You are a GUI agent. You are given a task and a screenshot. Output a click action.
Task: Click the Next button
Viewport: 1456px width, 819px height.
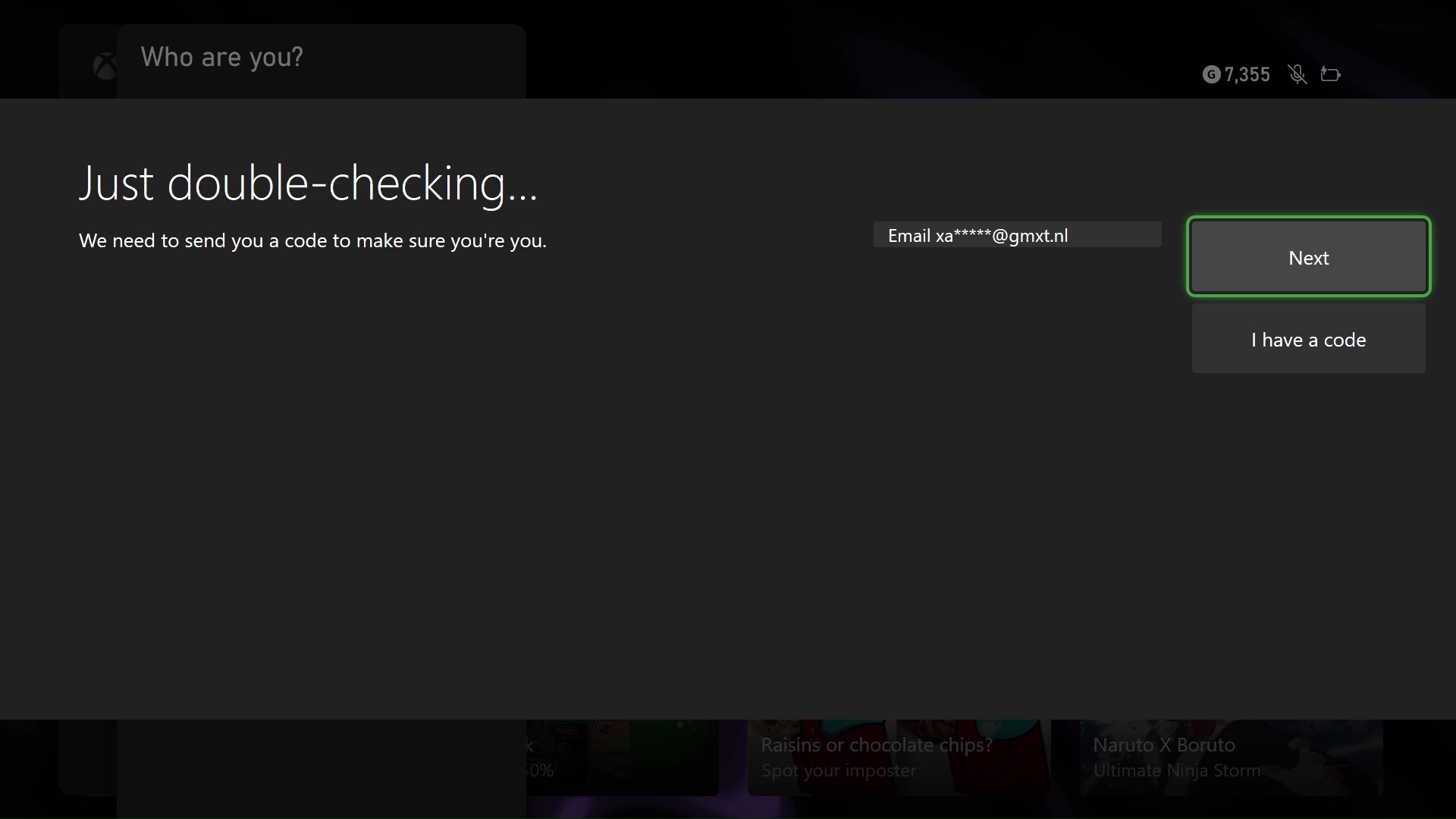(x=1308, y=257)
